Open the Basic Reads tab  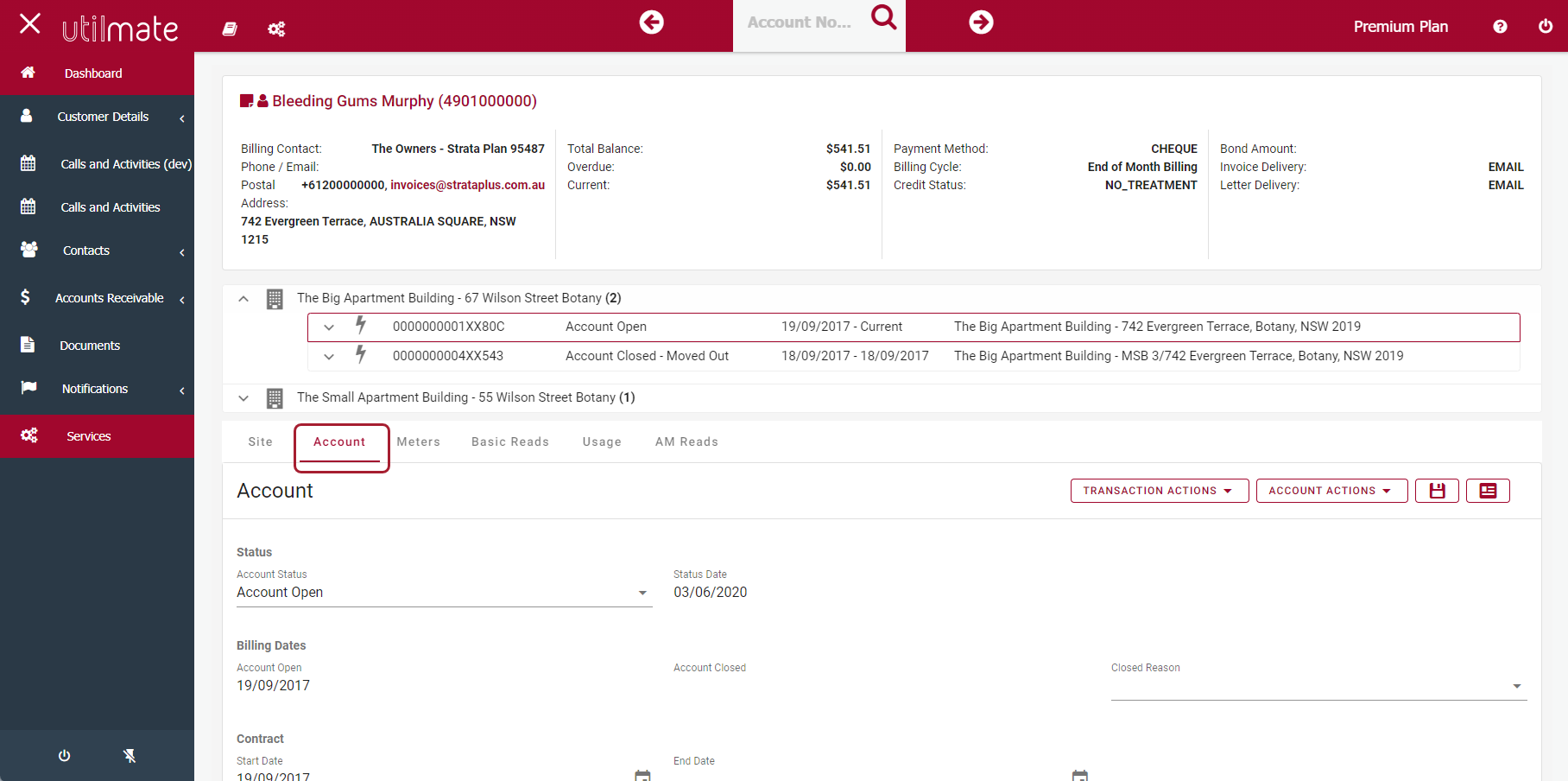tap(510, 441)
